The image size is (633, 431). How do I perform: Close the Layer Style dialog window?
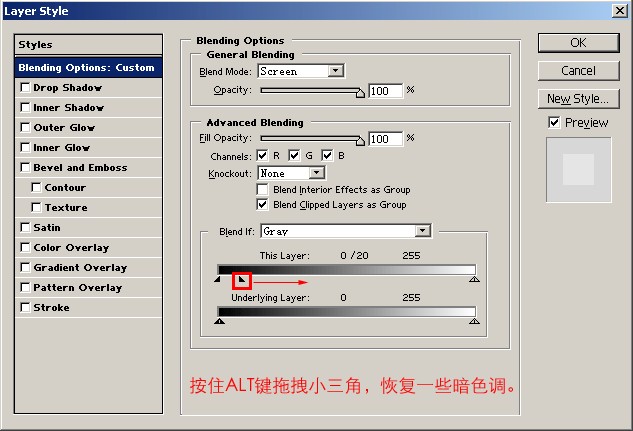619,10
